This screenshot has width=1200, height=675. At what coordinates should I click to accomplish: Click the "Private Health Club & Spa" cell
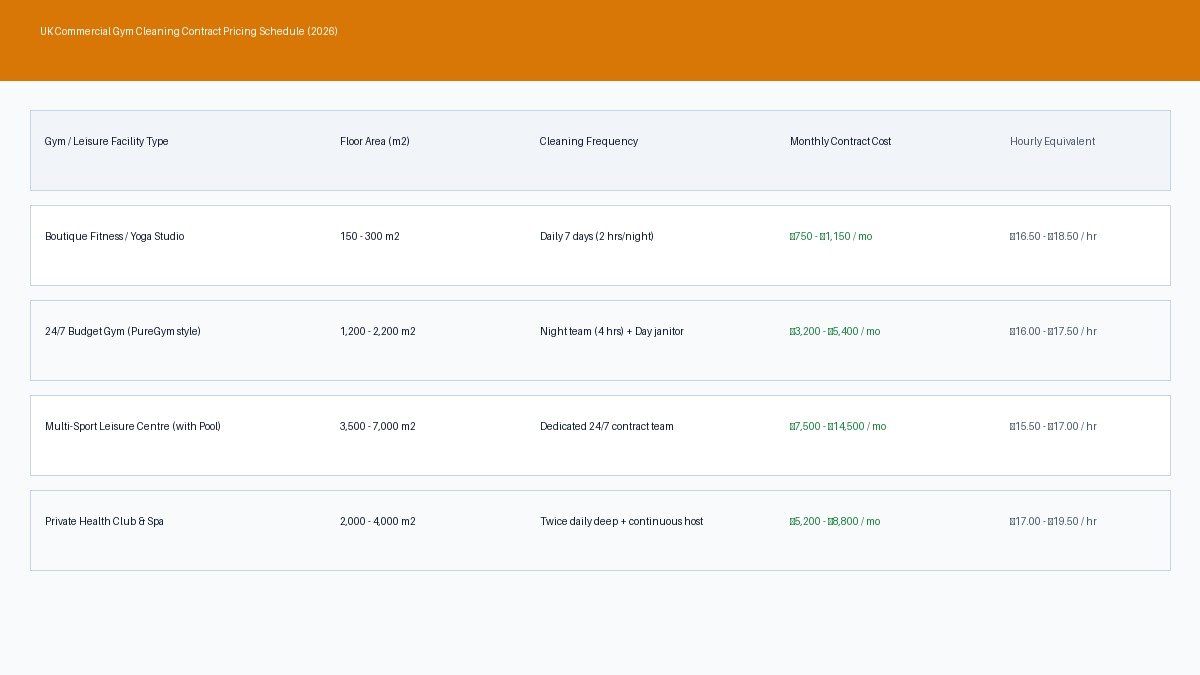tap(104, 521)
